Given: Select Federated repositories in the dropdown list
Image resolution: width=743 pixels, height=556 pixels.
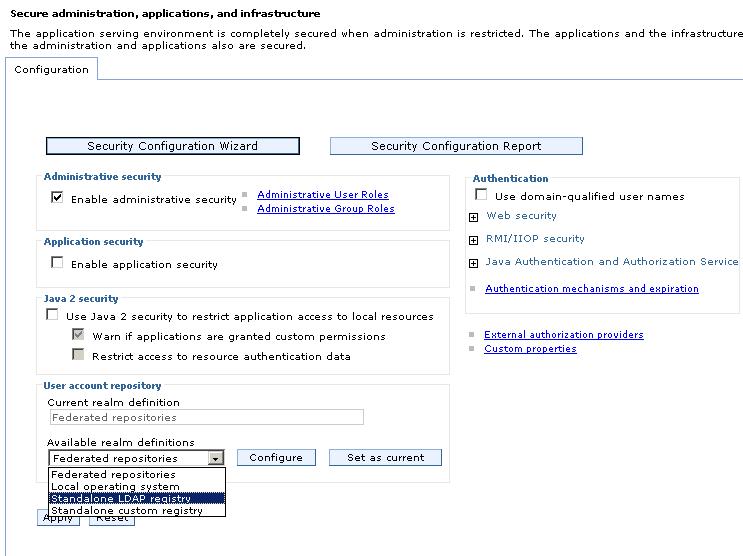Looking at the screenshot, I should click(x=137, y=474).
